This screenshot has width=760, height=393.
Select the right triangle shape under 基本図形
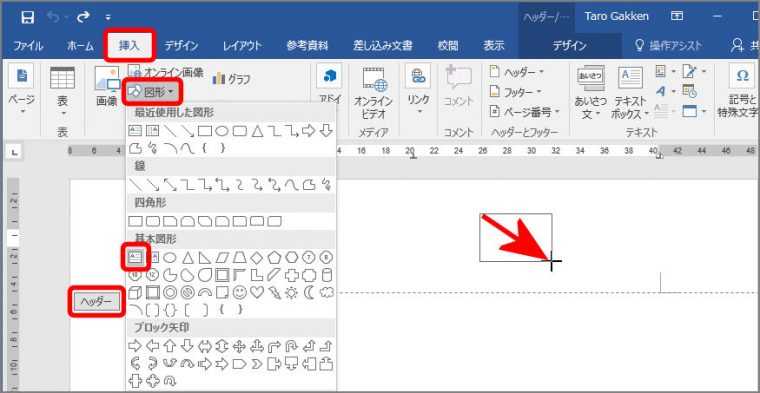coord(205,257)
